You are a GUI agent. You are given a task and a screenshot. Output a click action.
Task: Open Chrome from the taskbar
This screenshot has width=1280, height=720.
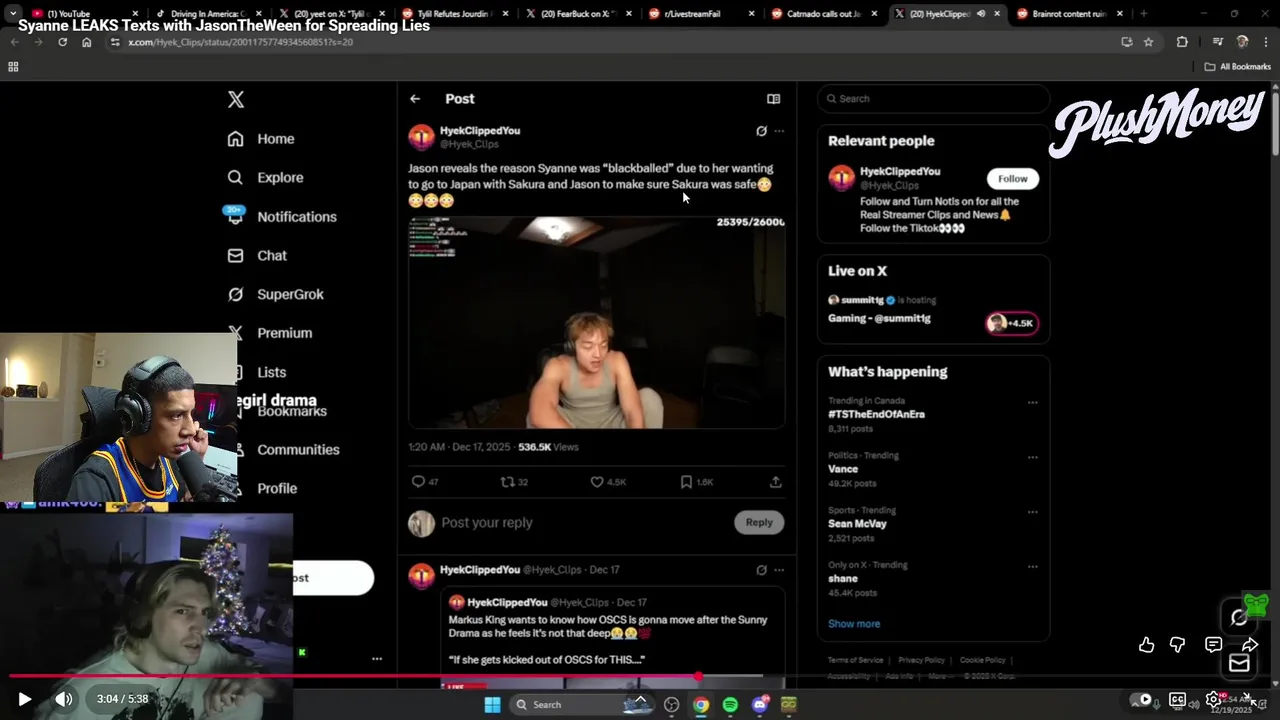701,705
